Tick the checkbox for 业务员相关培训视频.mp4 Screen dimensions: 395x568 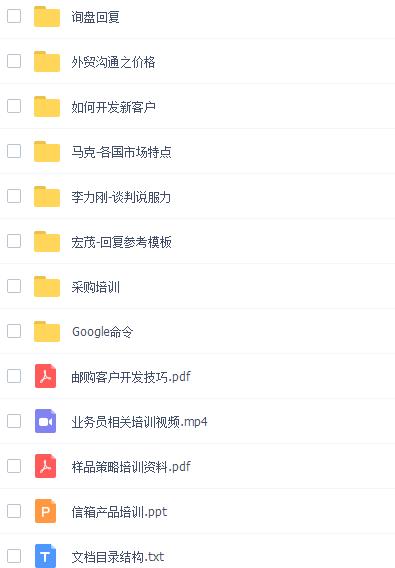click(14, 421)
